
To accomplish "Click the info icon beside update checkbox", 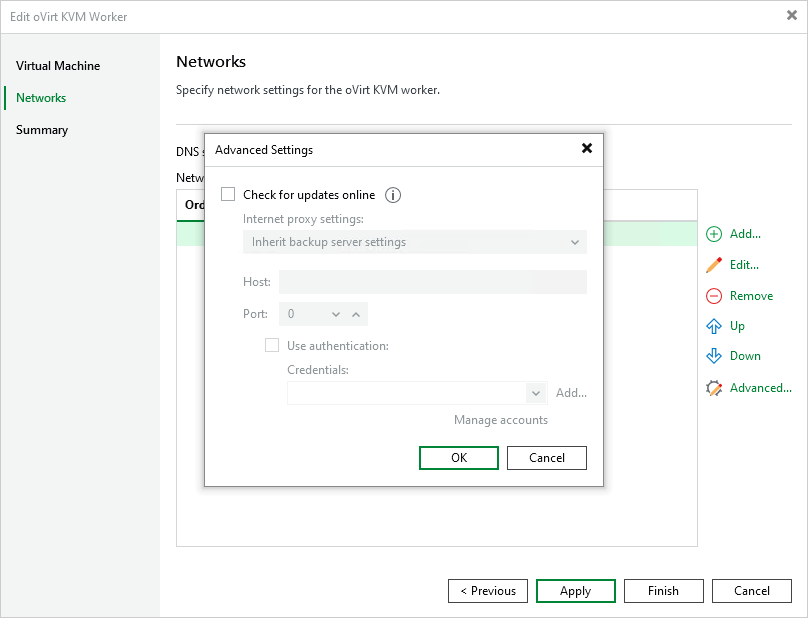I will [x=392, y=195].
